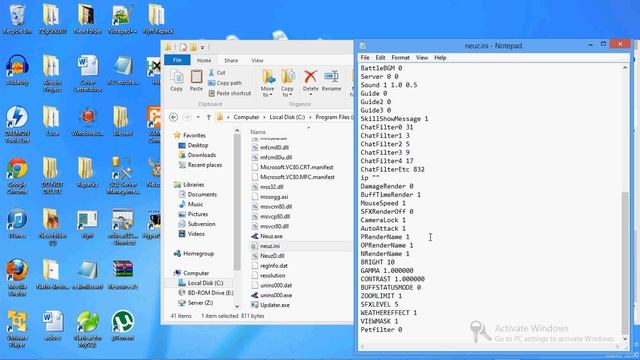Select Server (Z:) network drive
Viewport: 640px width, 360px height.
[x=196, y=303]
